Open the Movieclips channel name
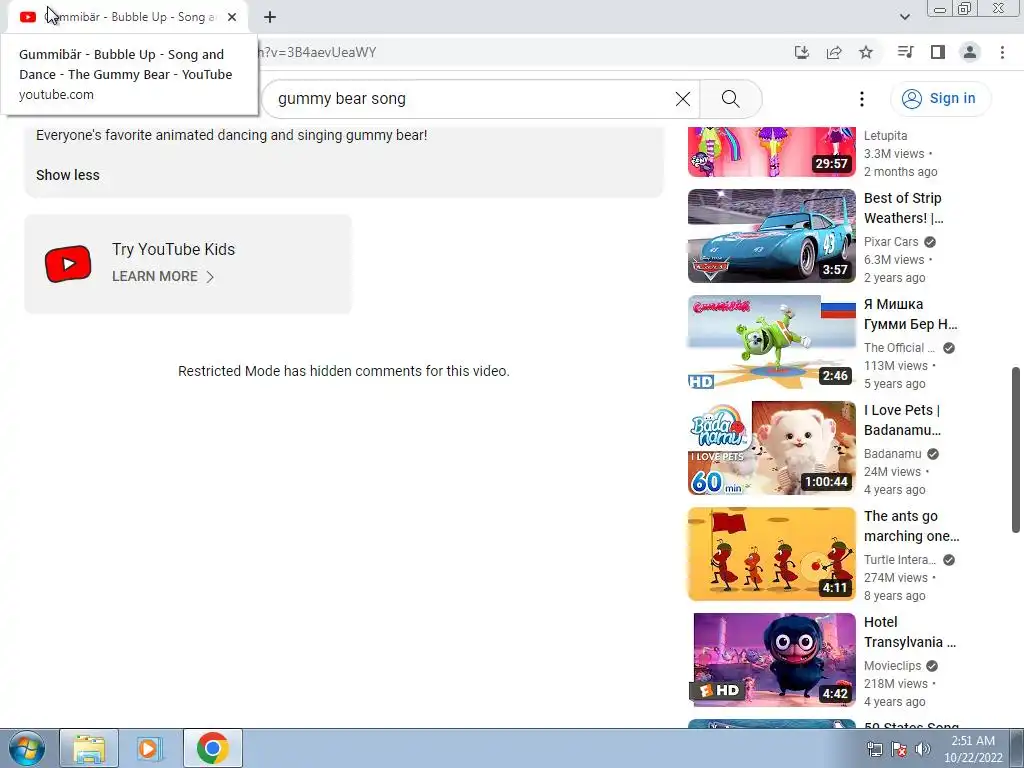The image size is (1024, 768). pos(892,666)
